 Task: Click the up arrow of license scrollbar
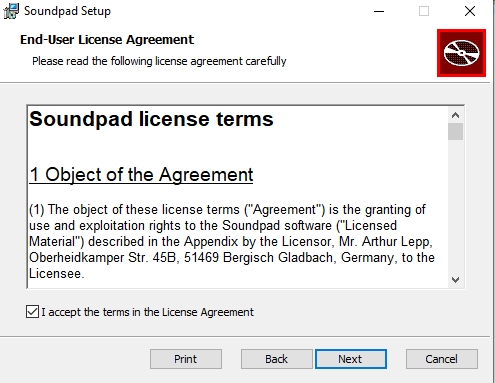point(455,115)
